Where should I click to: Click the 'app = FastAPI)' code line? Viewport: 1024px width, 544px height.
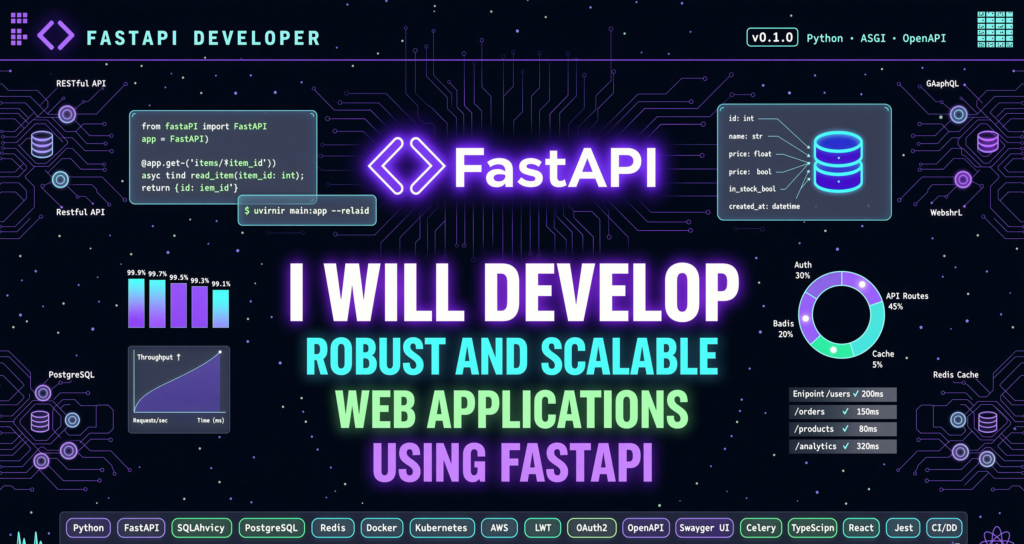175,139
